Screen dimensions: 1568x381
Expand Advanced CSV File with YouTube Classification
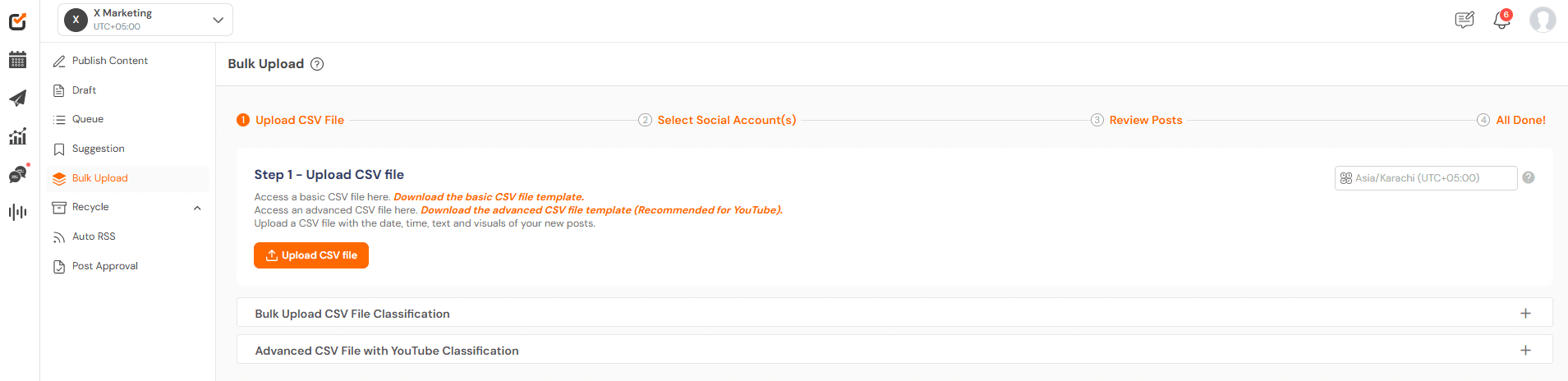pos(1525,351)
